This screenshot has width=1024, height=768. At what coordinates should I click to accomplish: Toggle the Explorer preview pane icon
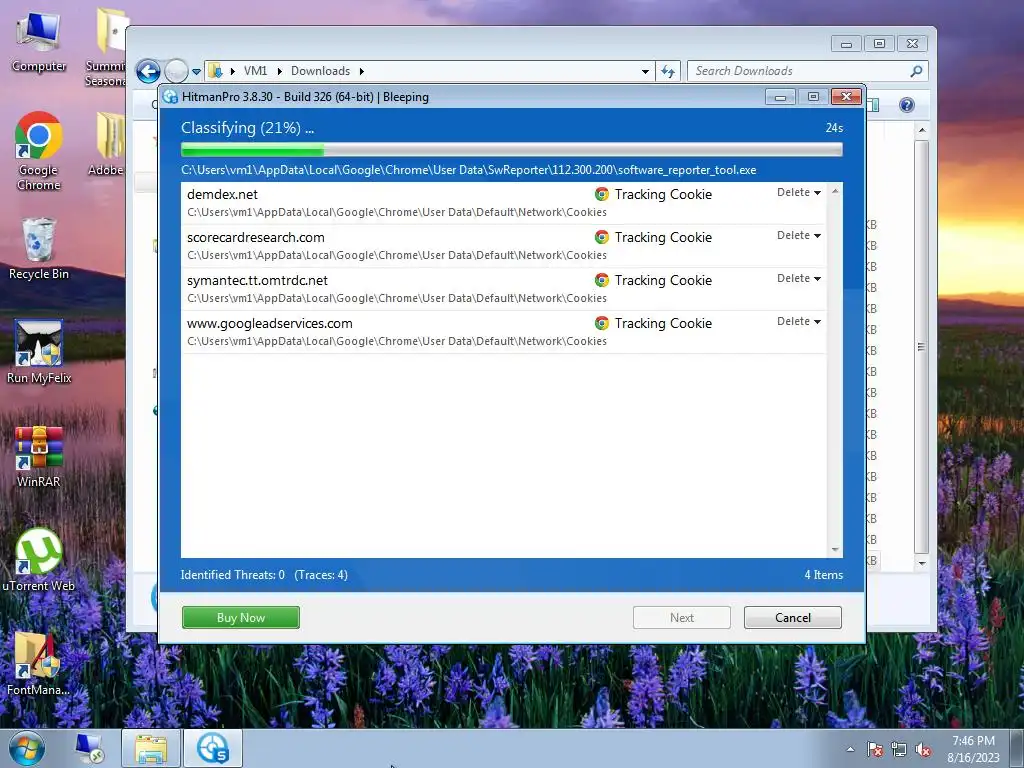tap(873, 105)
